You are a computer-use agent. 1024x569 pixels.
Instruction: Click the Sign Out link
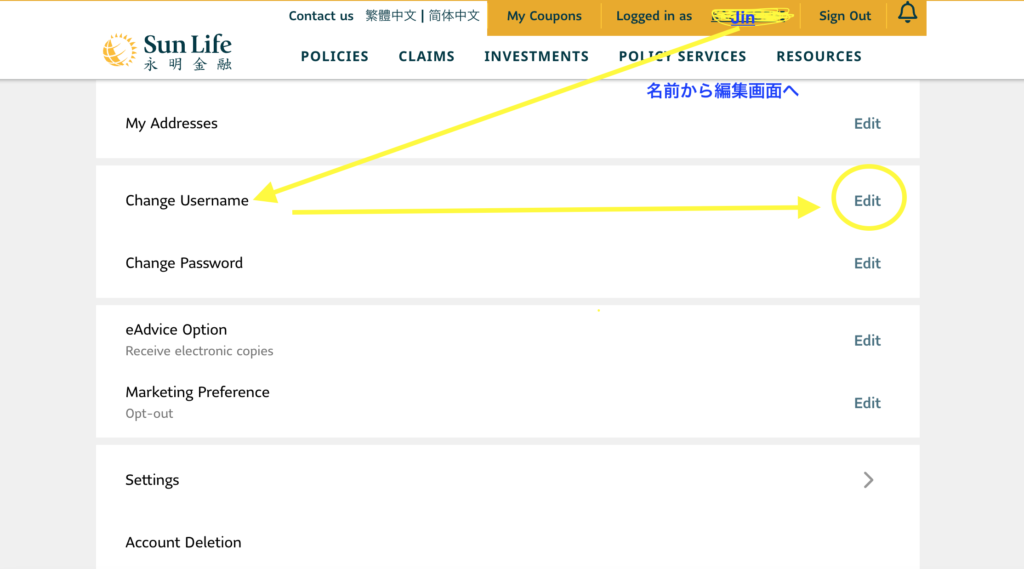(845, 16)
